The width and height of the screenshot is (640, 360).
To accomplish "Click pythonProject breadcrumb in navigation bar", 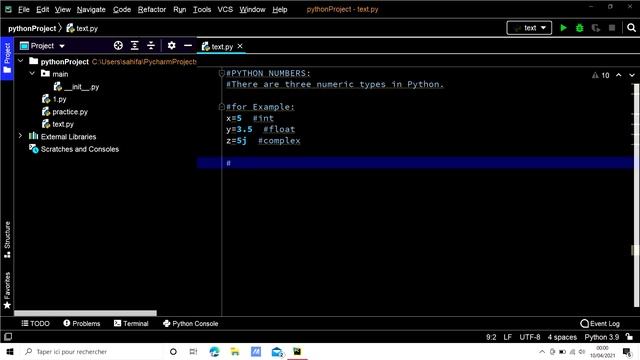I will point(32,28).
